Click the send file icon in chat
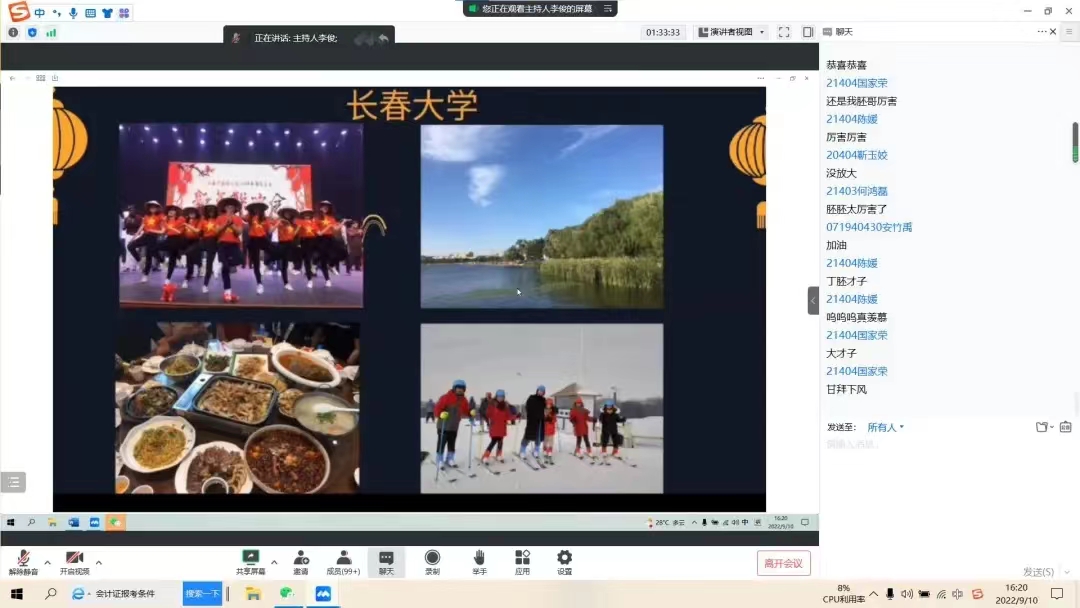Image resolution: width=1080 pixels, height=608 pixels. tap(1042, 427)
